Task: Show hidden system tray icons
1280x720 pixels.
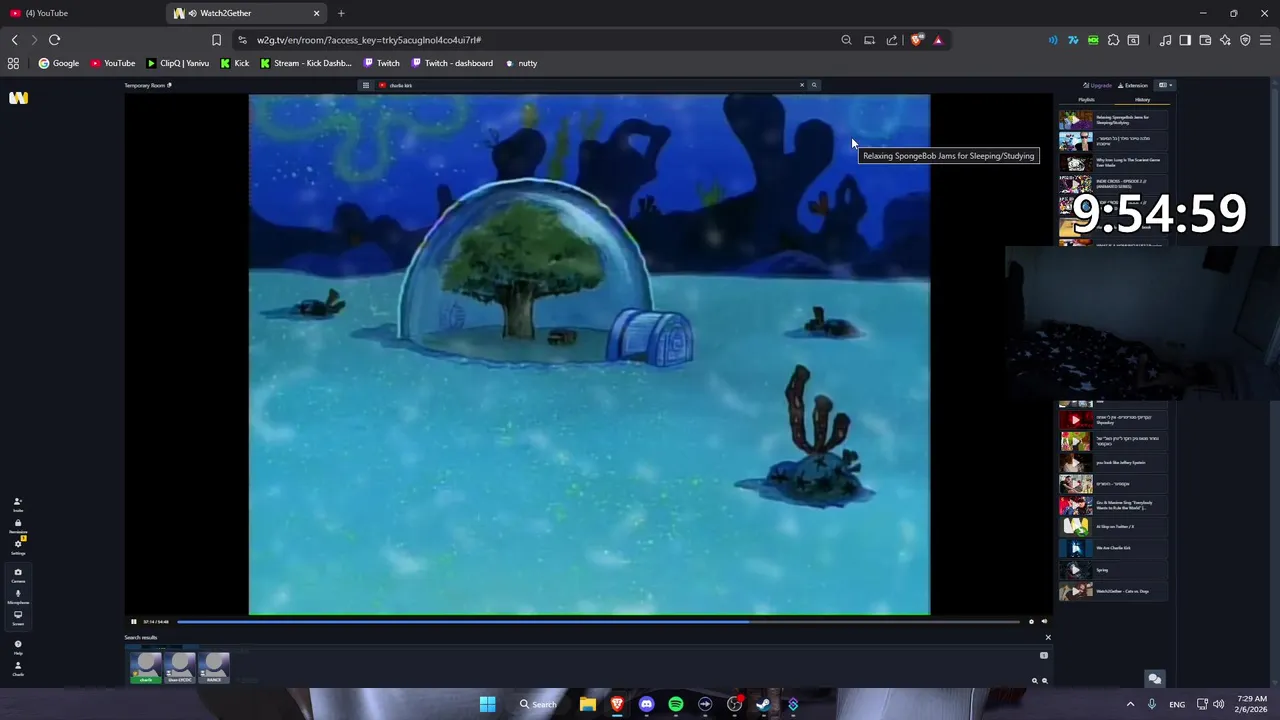Action: (x=1131, y=704)
